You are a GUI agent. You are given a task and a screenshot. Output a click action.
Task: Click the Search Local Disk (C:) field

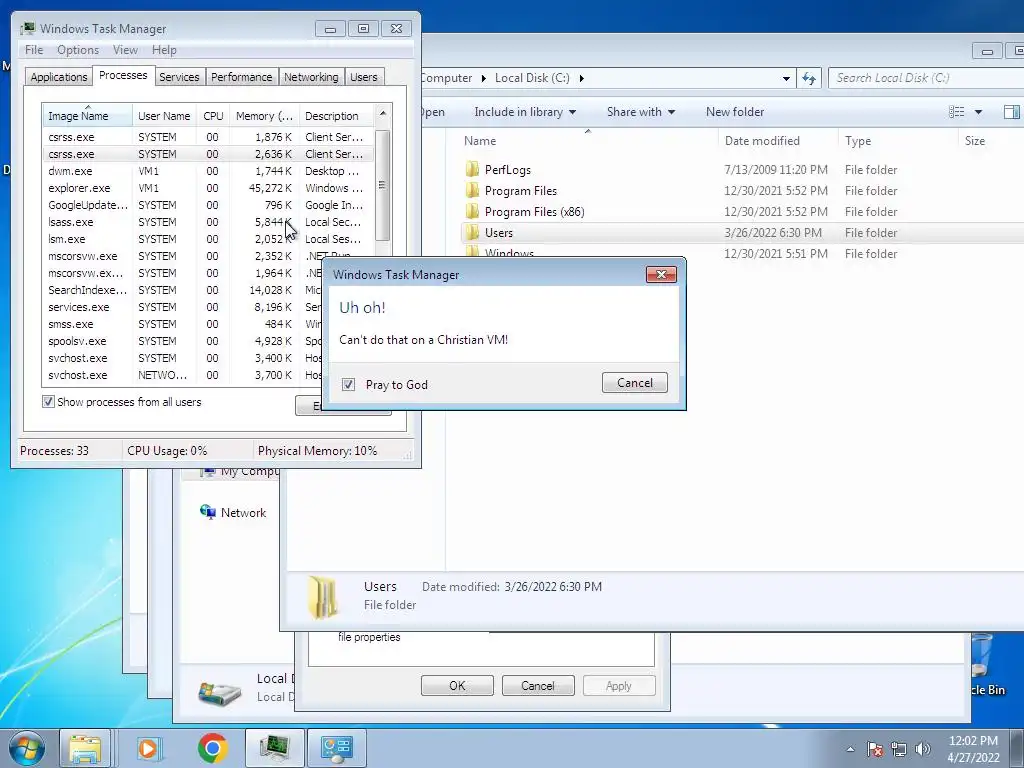tap(927, 78)
